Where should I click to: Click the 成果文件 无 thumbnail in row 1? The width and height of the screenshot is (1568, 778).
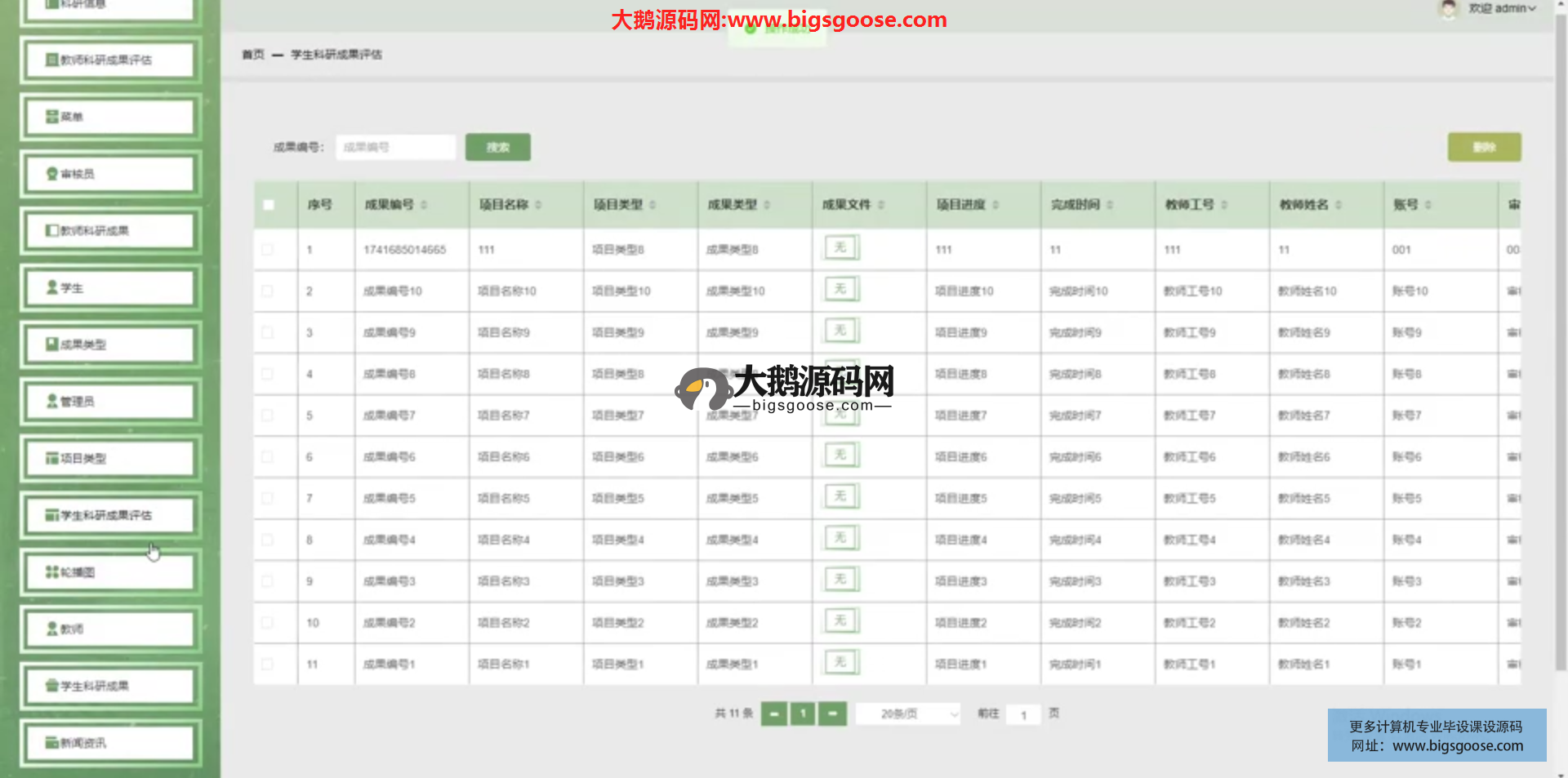(840, 247)
